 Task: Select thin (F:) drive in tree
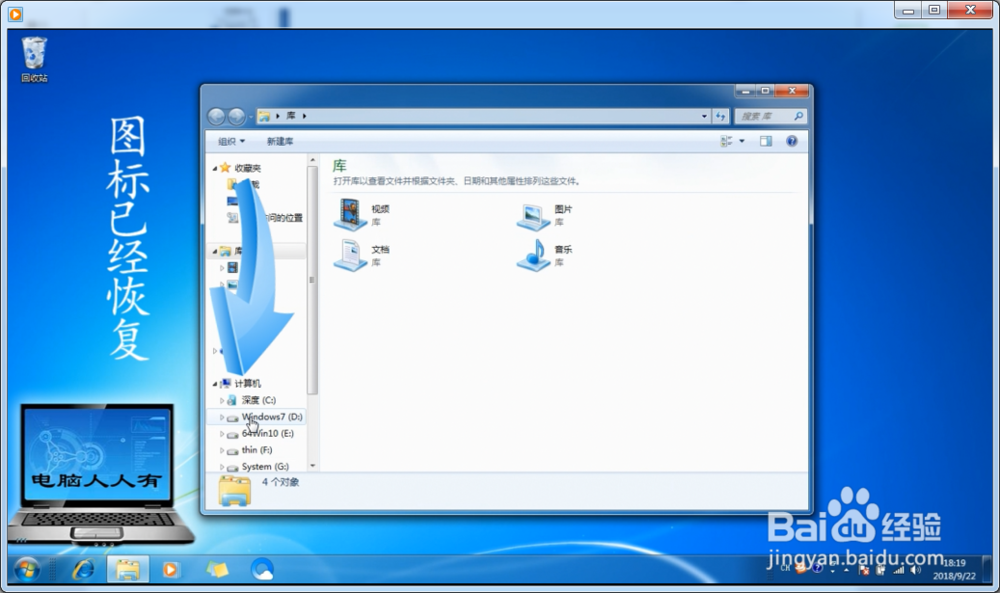pos(256,450)
